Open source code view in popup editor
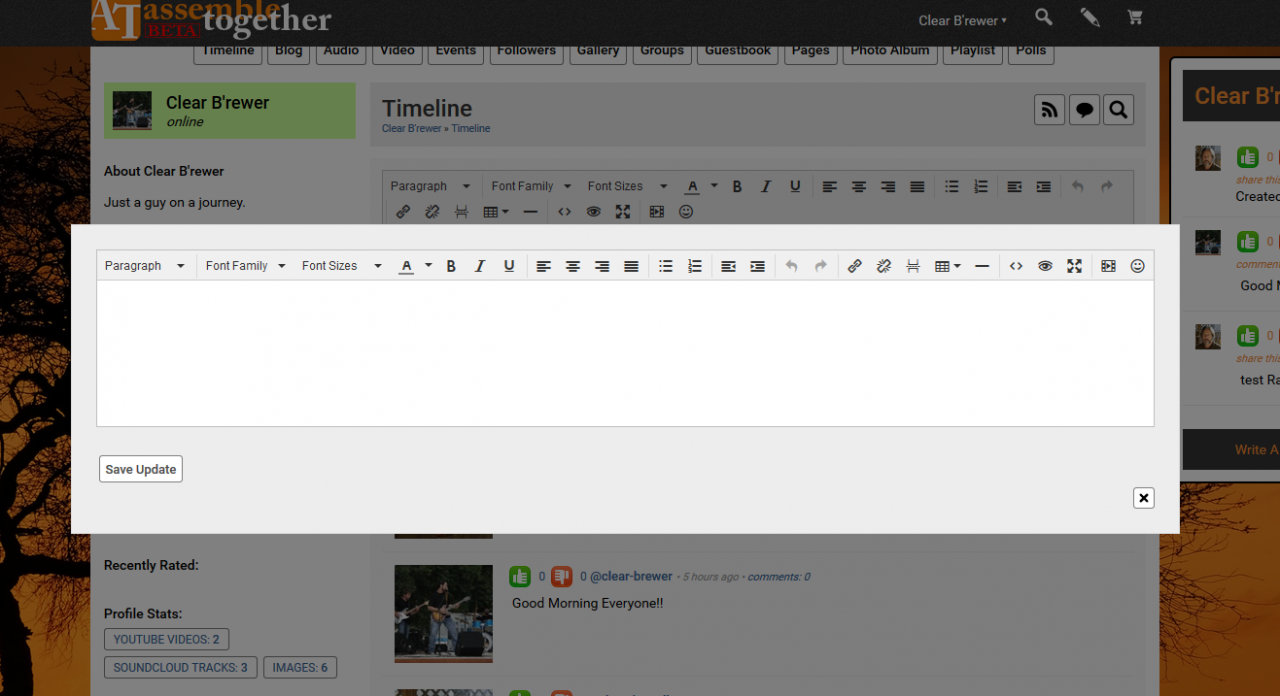Viewport: 1280px width, 696px height. click(x=1016, y=266)
